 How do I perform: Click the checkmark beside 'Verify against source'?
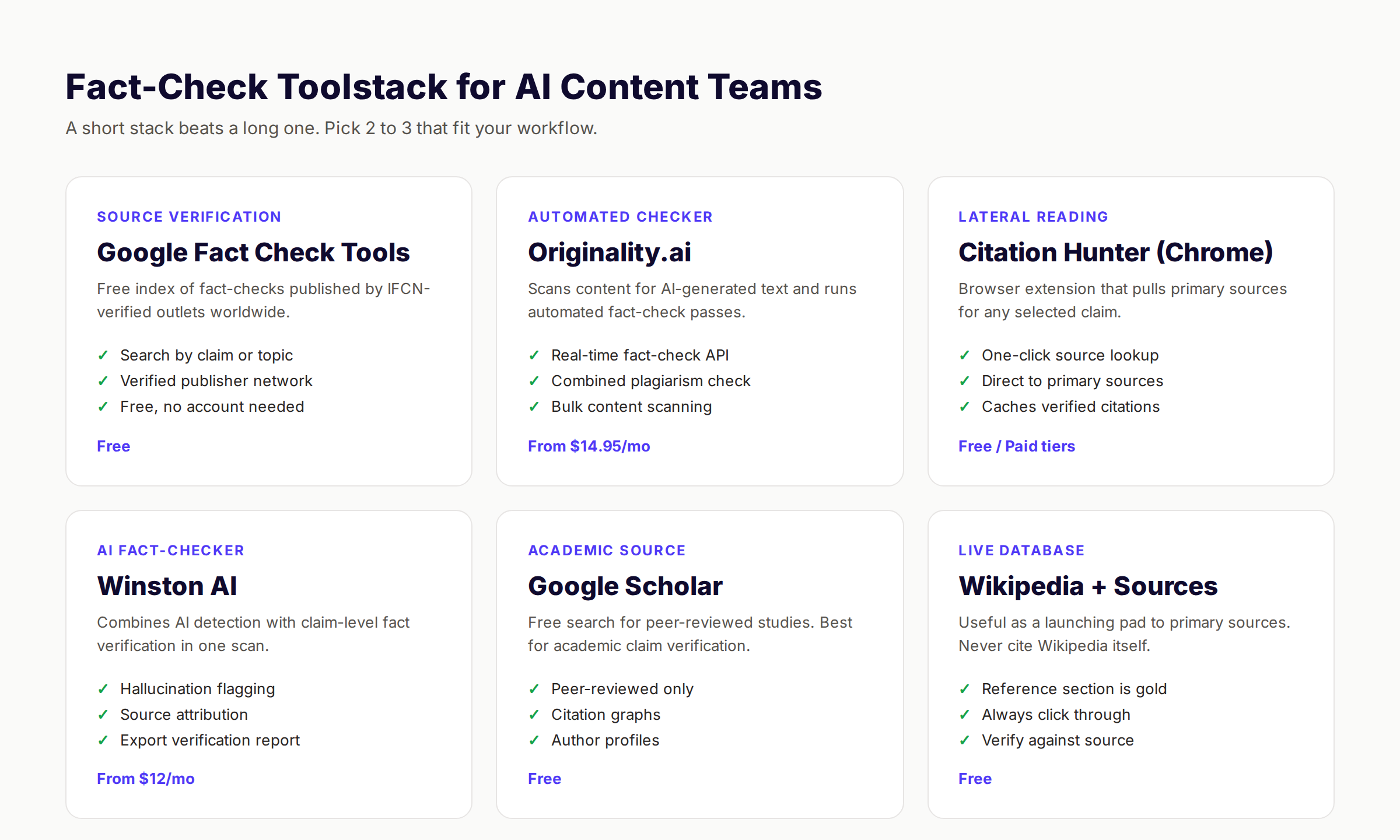(x=964, y=740)
